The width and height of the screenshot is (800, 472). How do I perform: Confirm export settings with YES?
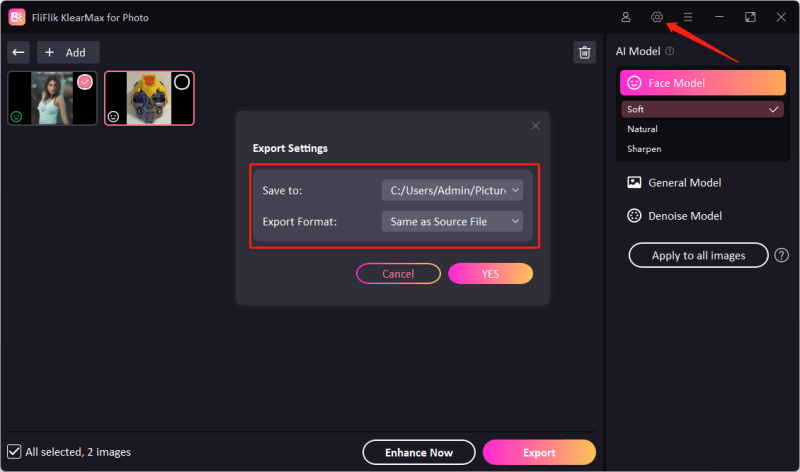[x=490, y=273]
